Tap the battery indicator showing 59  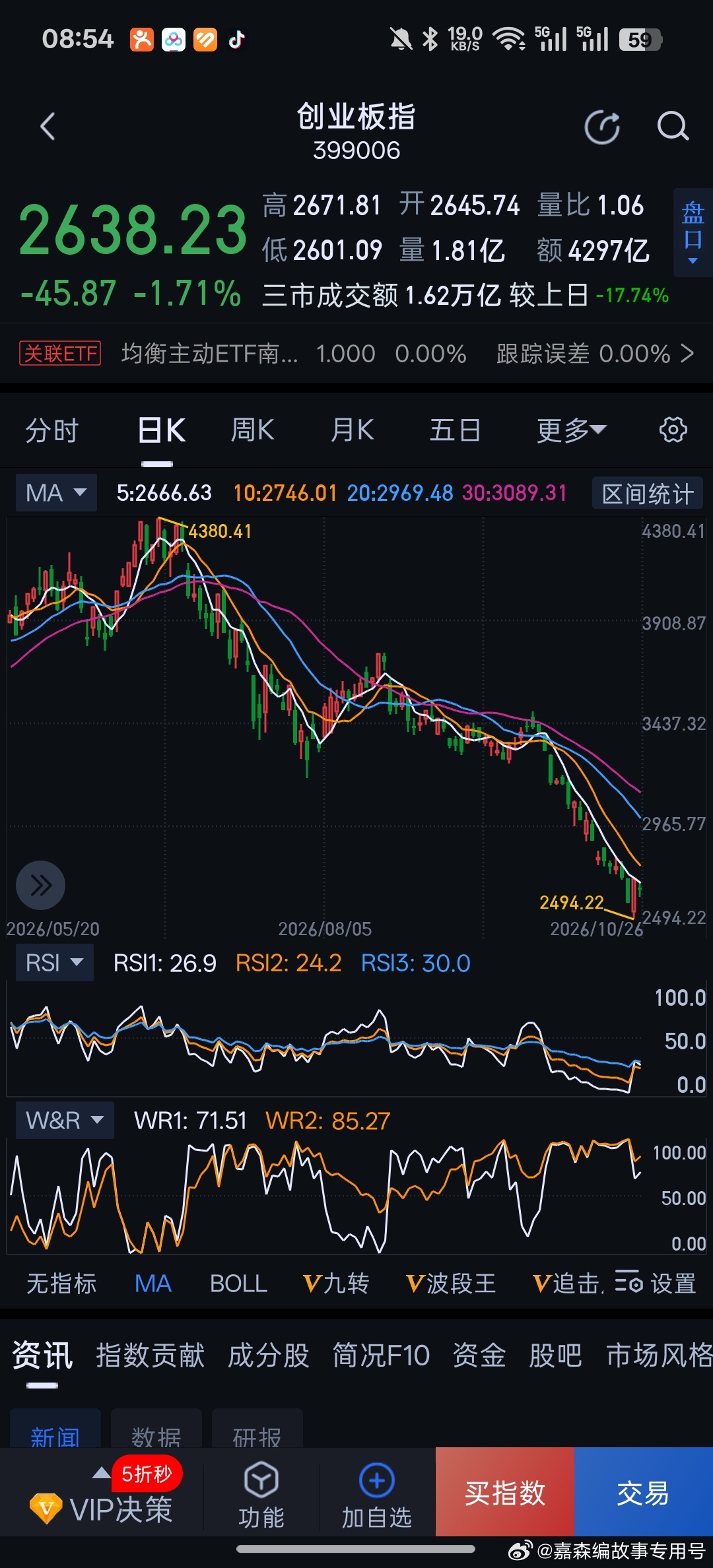[x=640, y=40]
